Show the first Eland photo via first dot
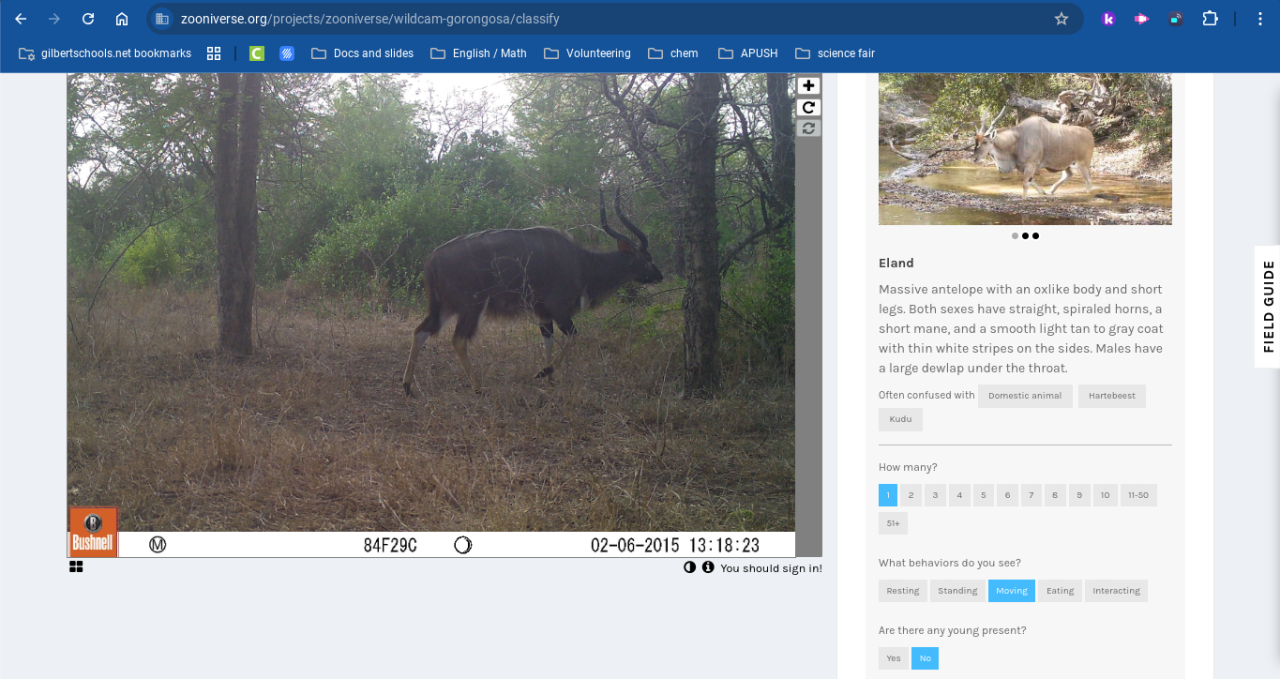1280x679 pixels. pyautogui.click(x=1015, y=236)
